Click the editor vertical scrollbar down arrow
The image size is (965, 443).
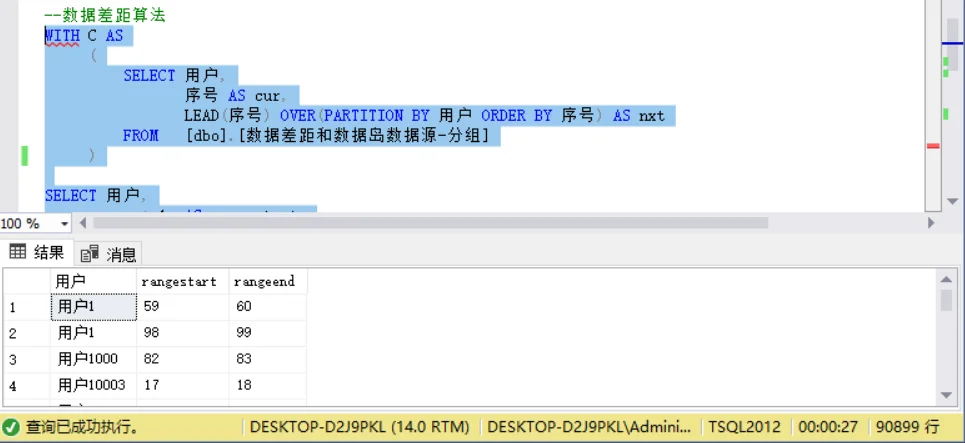coord(952,201)
